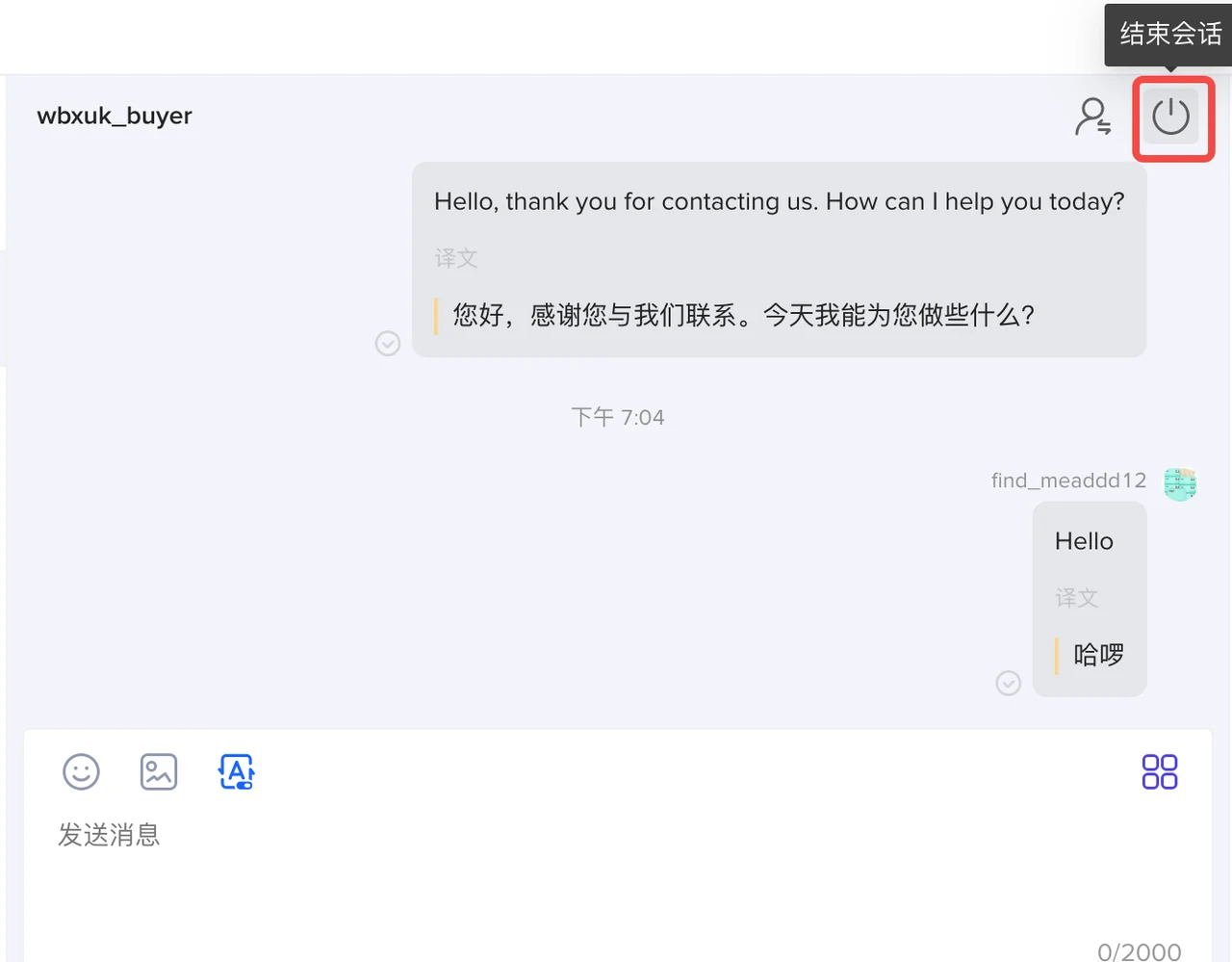Click the highlighted end-session button in the red box
Viewport: 1232px width, 962px height.
[x=1172, y=117]
